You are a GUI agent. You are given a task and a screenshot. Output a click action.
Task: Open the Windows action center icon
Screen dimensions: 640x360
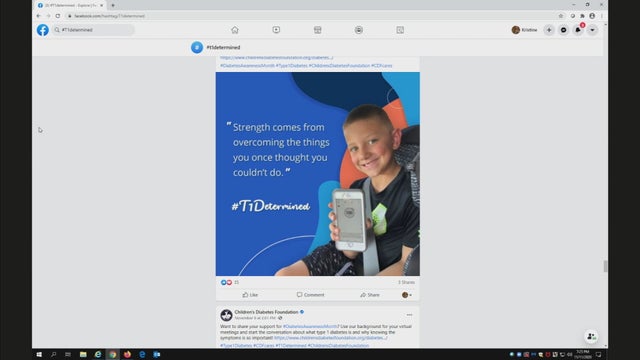[x=598, y=354]
